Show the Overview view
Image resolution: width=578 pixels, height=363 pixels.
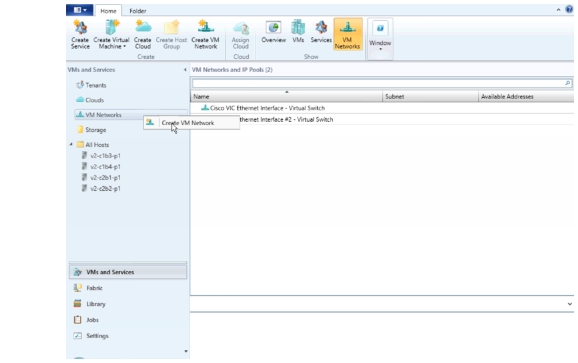tap(274, 32)
